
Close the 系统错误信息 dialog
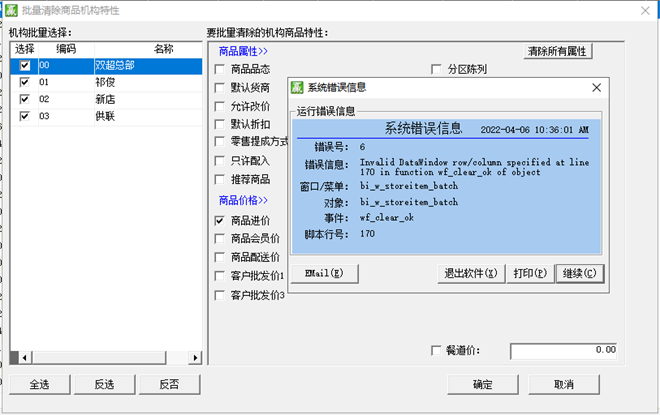coord(596,88)
